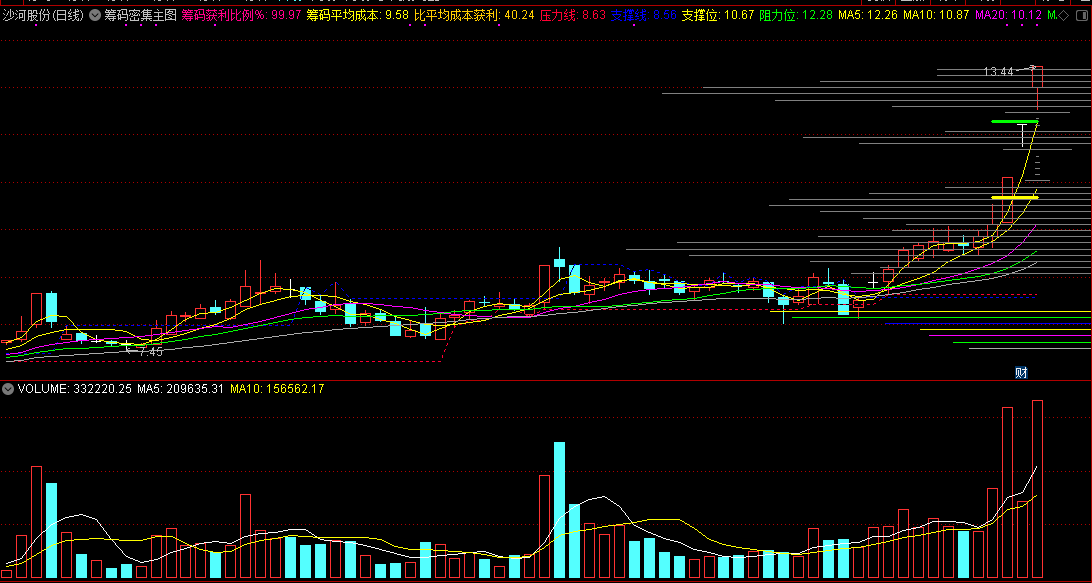
Task: Expand the VOLUME indicator dropdown arrow
Action: click(x=8, y=389)
